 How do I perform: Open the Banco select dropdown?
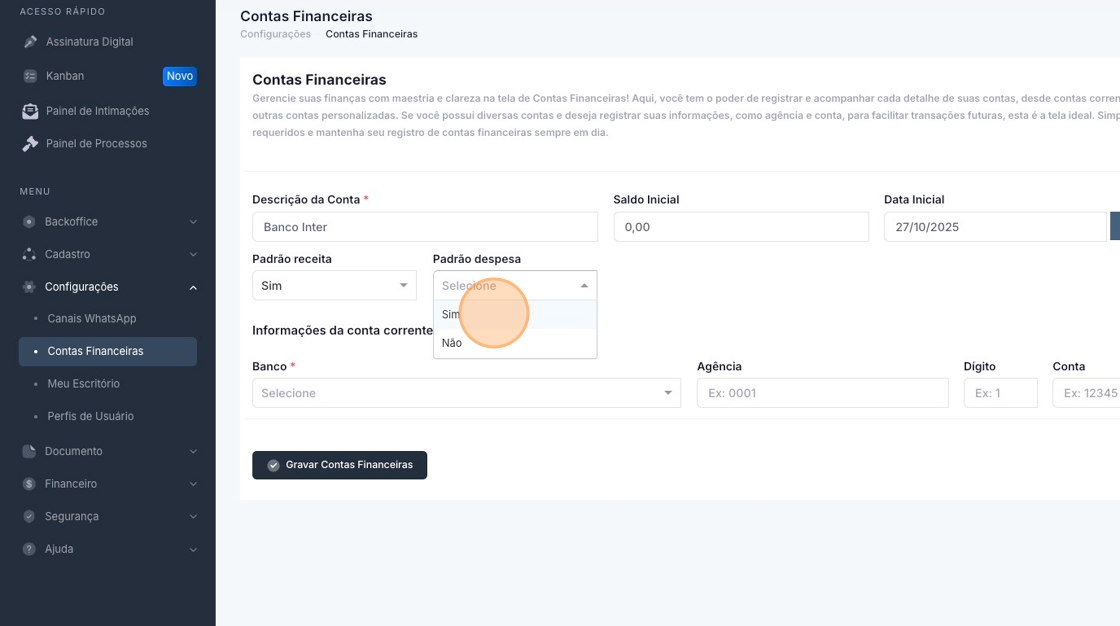coord(466,393)
